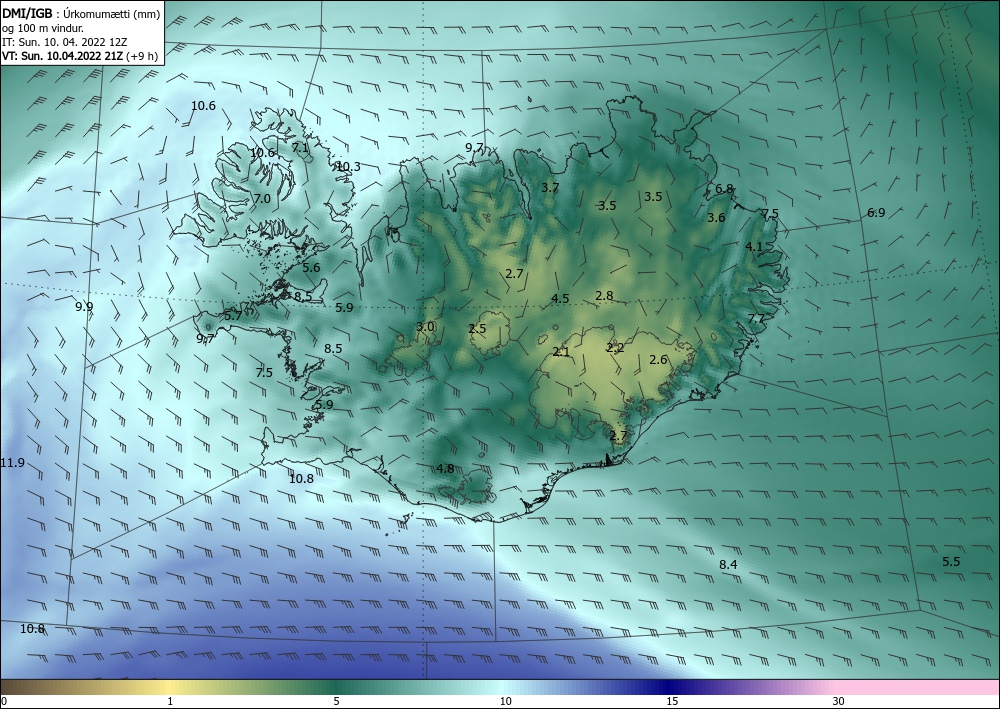
Task: Click the 2.1 value on the glacier
Action: pos(561,351)
